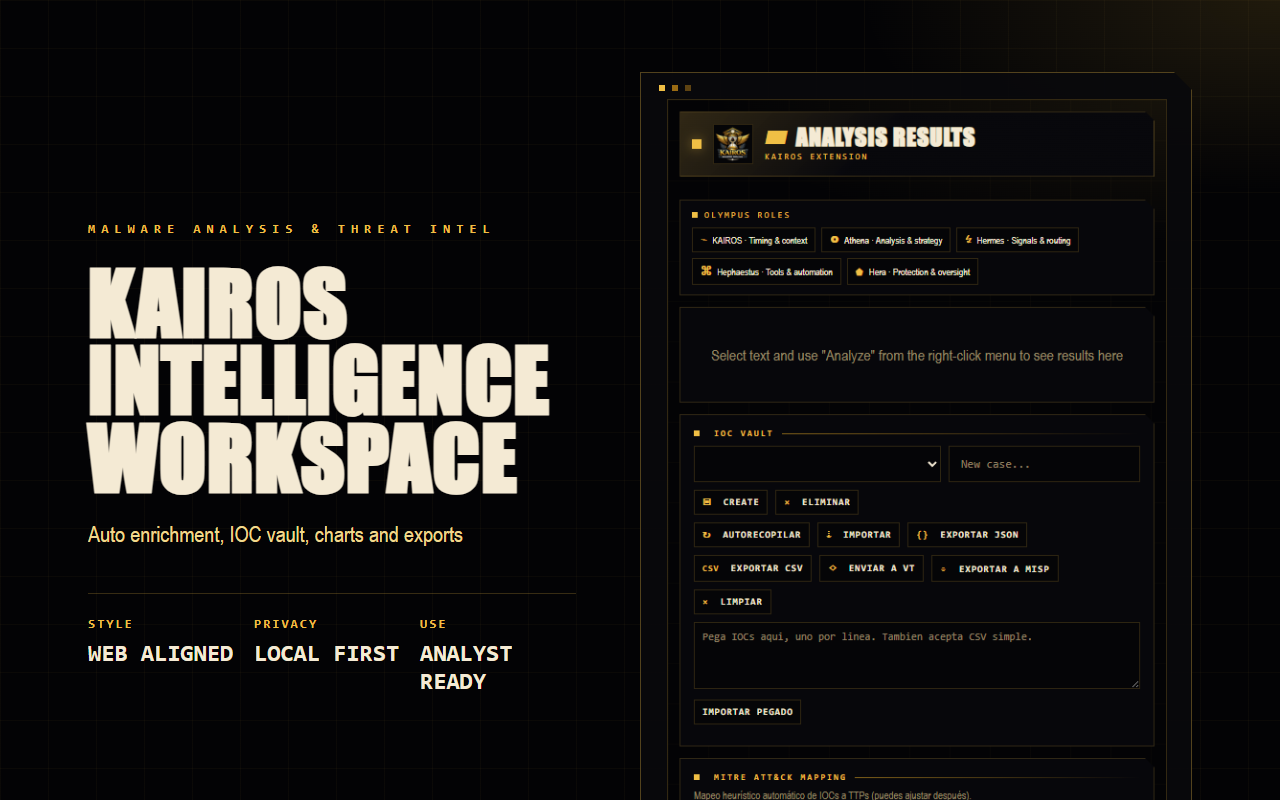Focus the Pega IOCs aquí textarea
The height and width of the screenshot is (800, 1280).
917,656
